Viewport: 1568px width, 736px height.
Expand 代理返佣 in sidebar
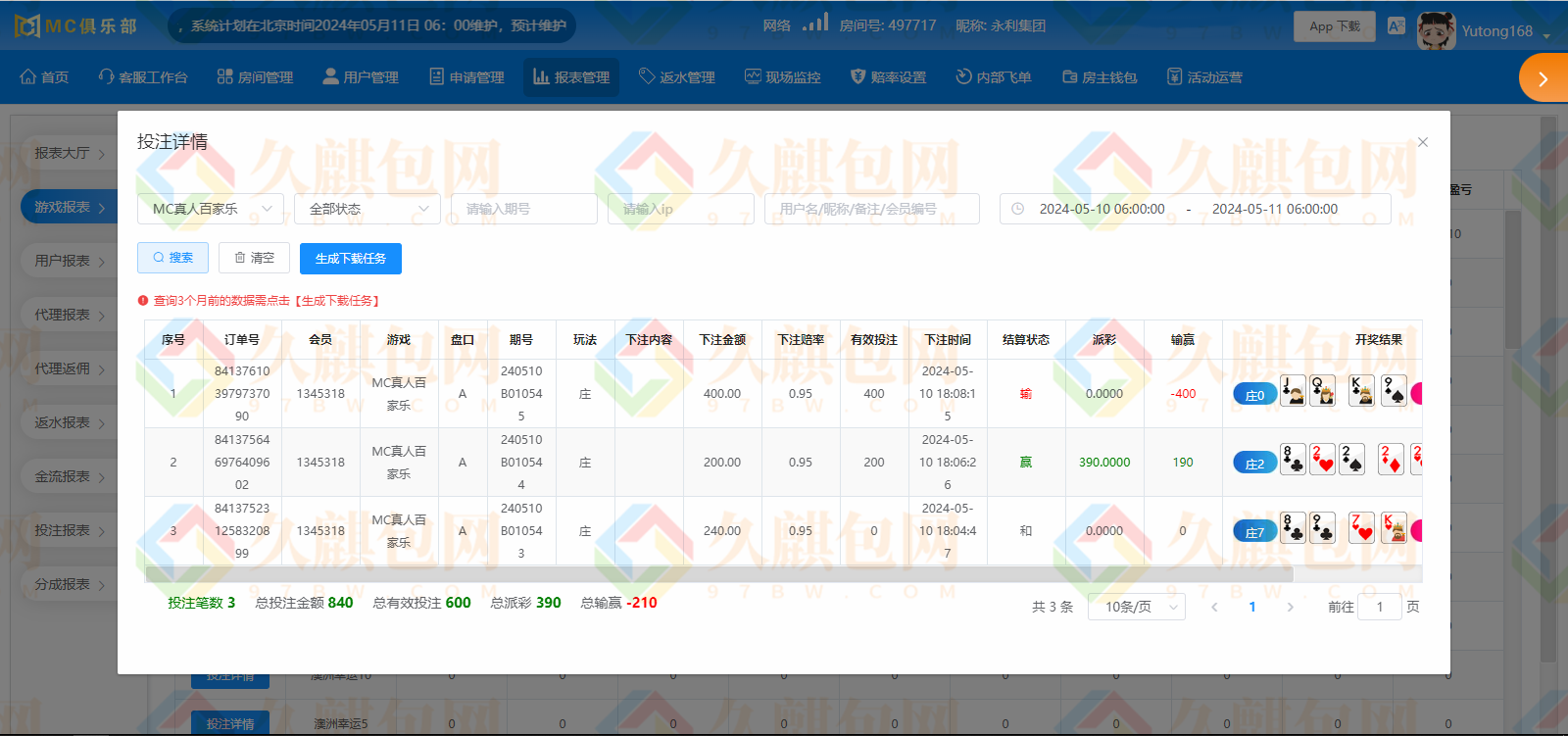pyautogui.click(x=69, y=368)
